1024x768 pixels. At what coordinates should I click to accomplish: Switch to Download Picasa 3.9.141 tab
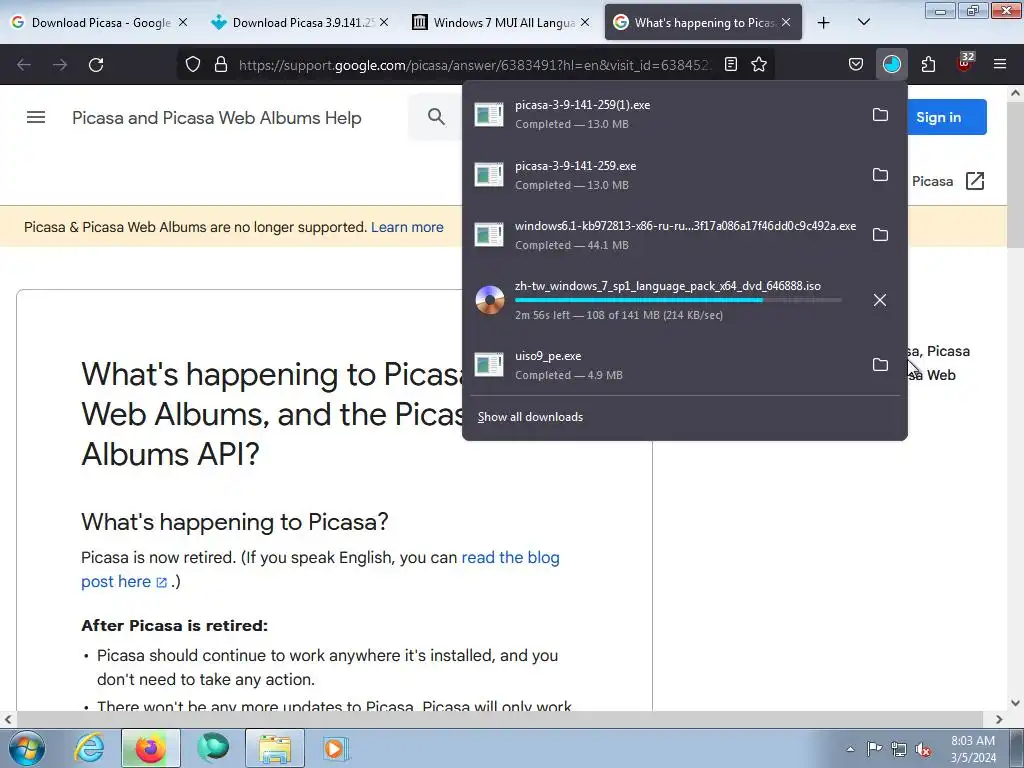pos(300,22)
